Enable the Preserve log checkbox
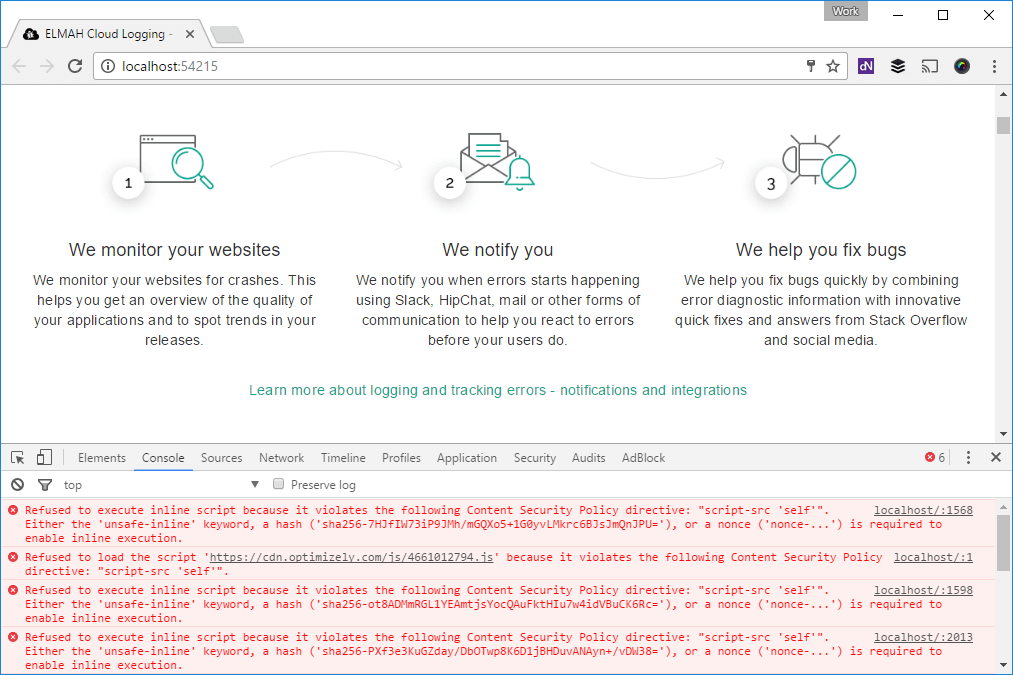Viewport: 1013px width, 675px height. coord(278,484)
